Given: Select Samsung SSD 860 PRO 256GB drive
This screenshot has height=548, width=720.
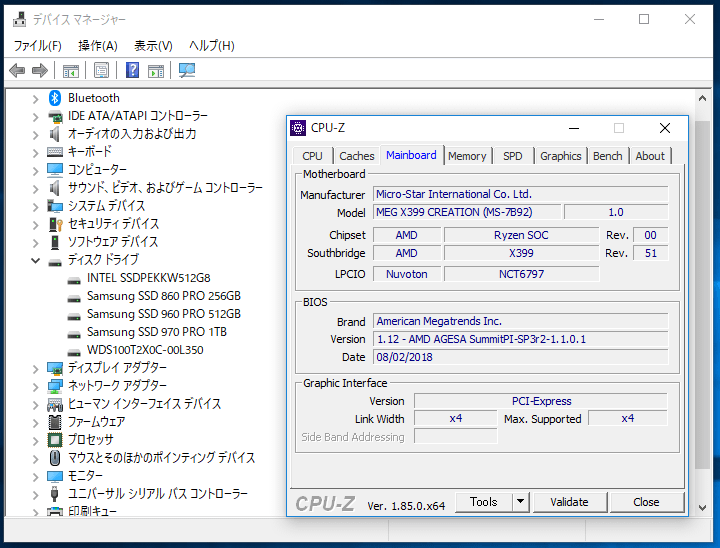Looking at the screenshot, I should [163, 296].
